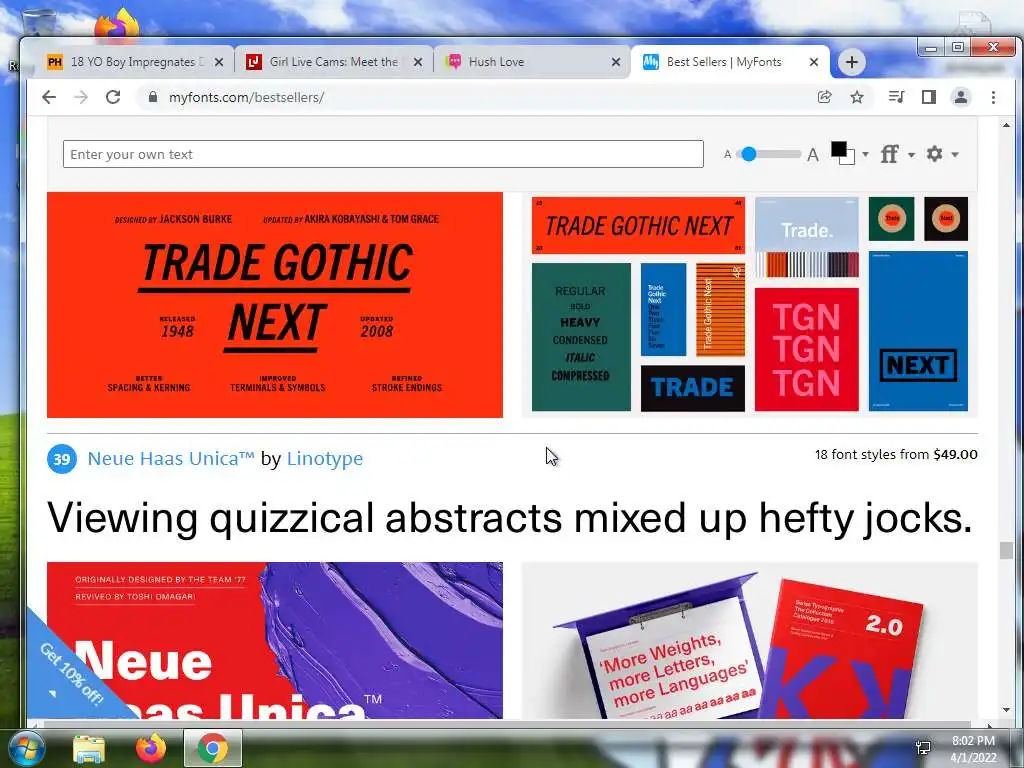Close the Hush Love tab
Screen dimensions: 1024x768
(616, 62)
